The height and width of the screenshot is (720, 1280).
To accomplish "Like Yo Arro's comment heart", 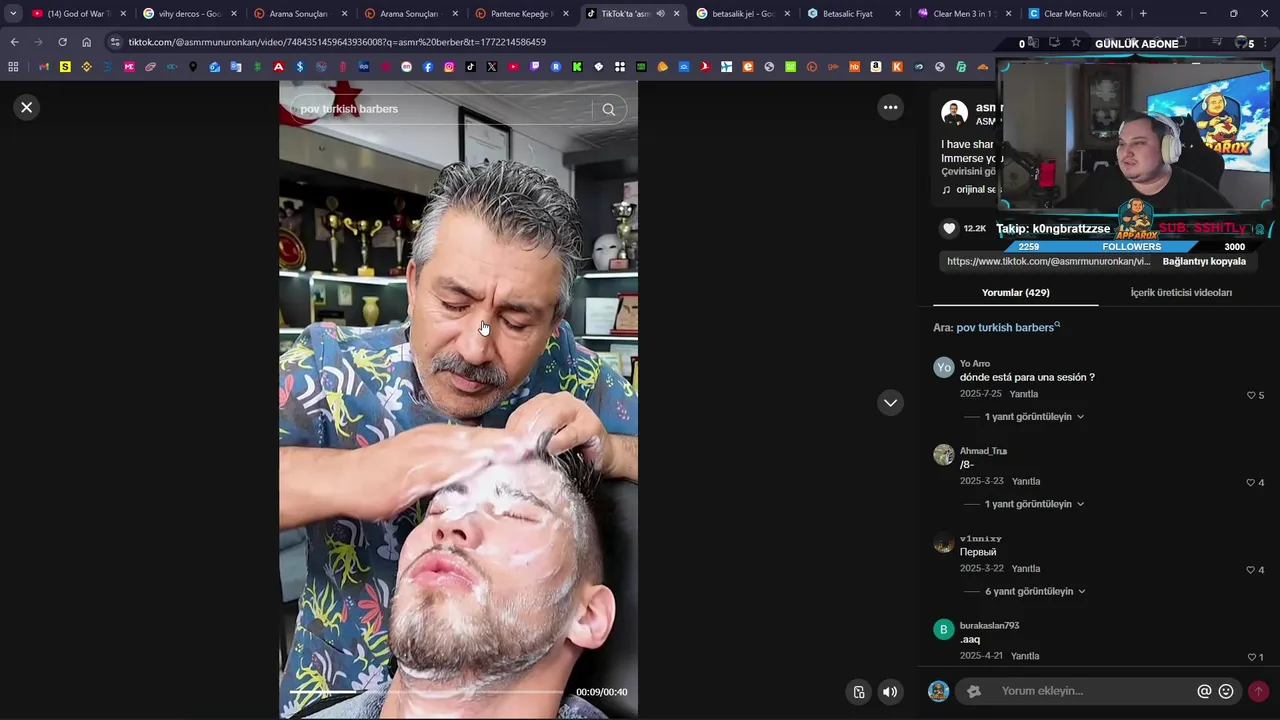I will click(1251, 395).
